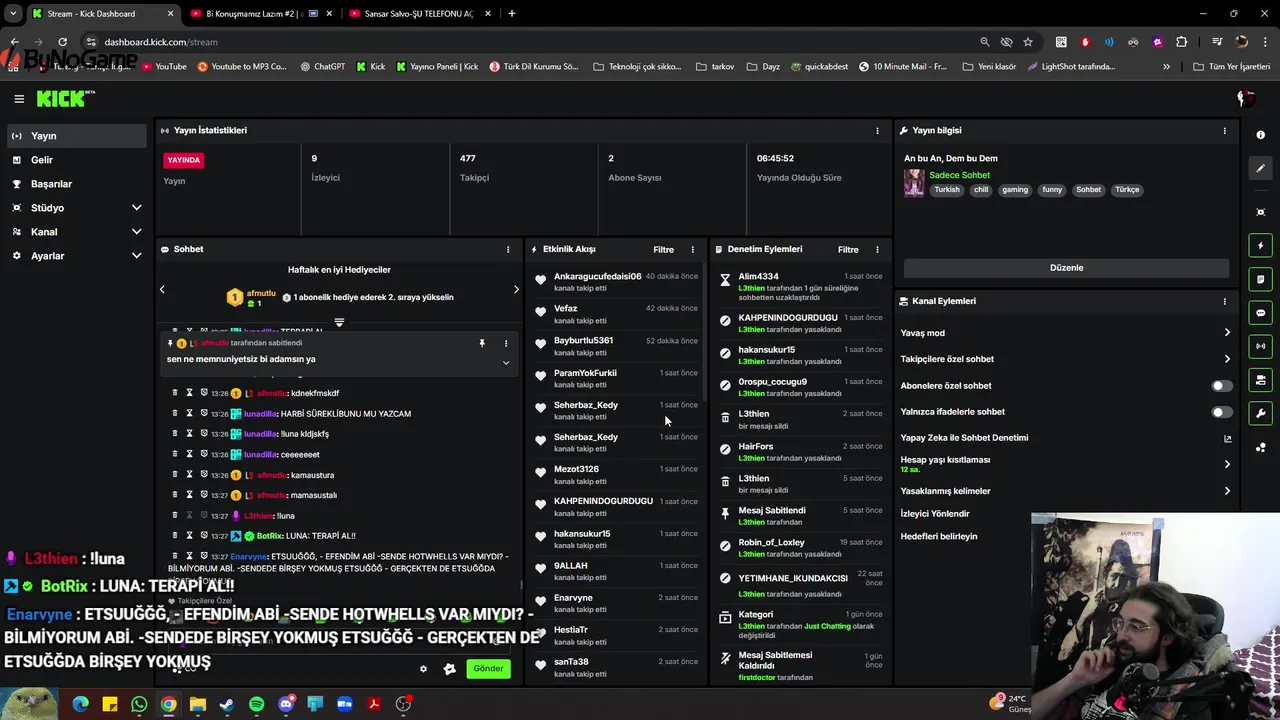Click the 'gaming' stream tag
The image size is (1280, 720).
[x=1015, y=190]
